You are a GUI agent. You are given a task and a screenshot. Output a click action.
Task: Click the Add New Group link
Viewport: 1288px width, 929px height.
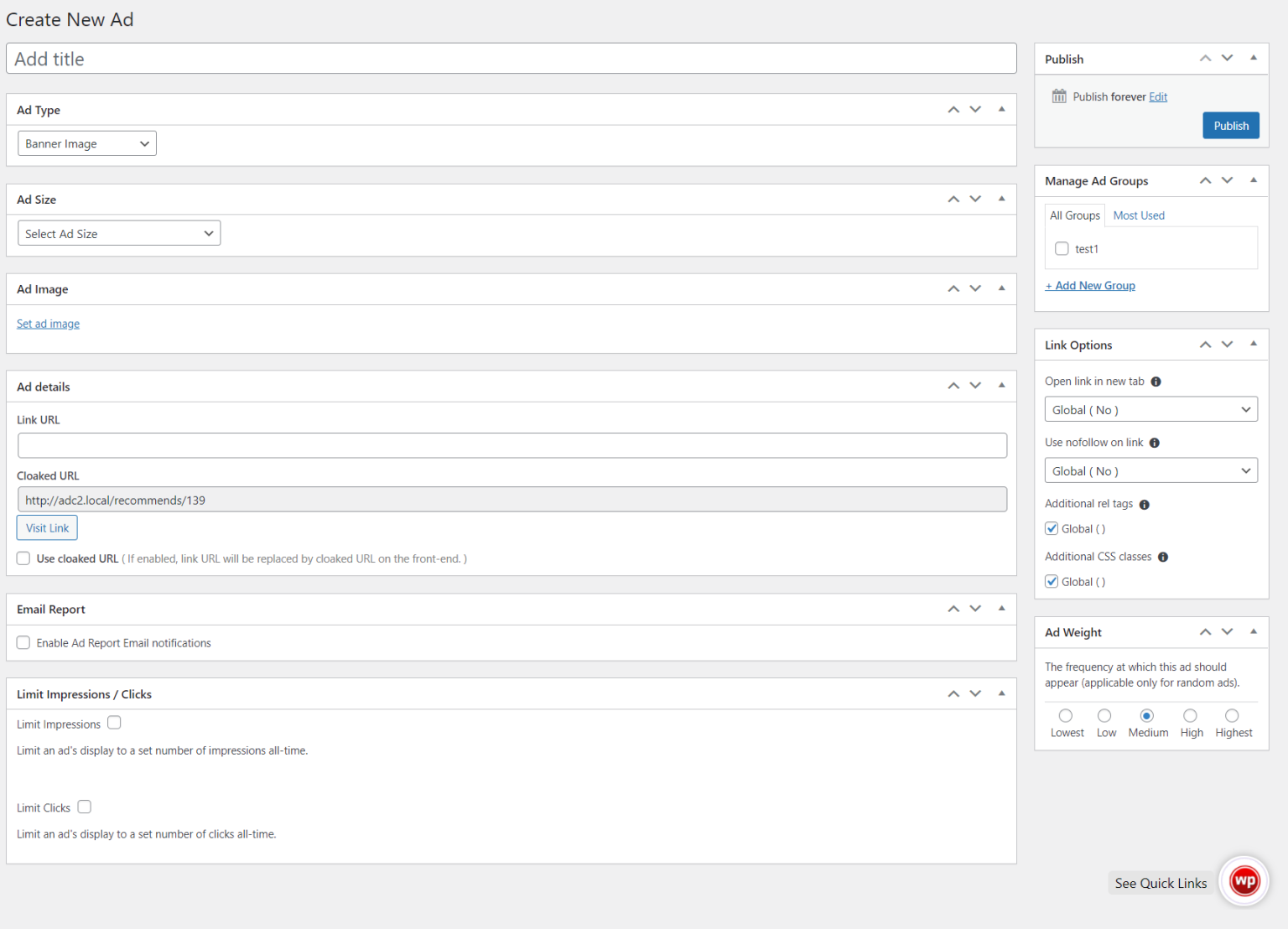1090,285
